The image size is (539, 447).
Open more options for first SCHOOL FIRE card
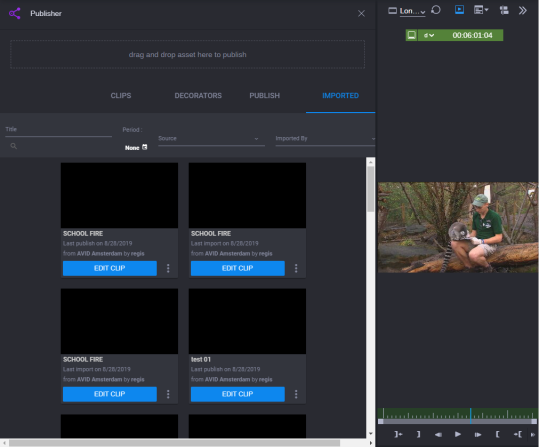click(168, 268)
